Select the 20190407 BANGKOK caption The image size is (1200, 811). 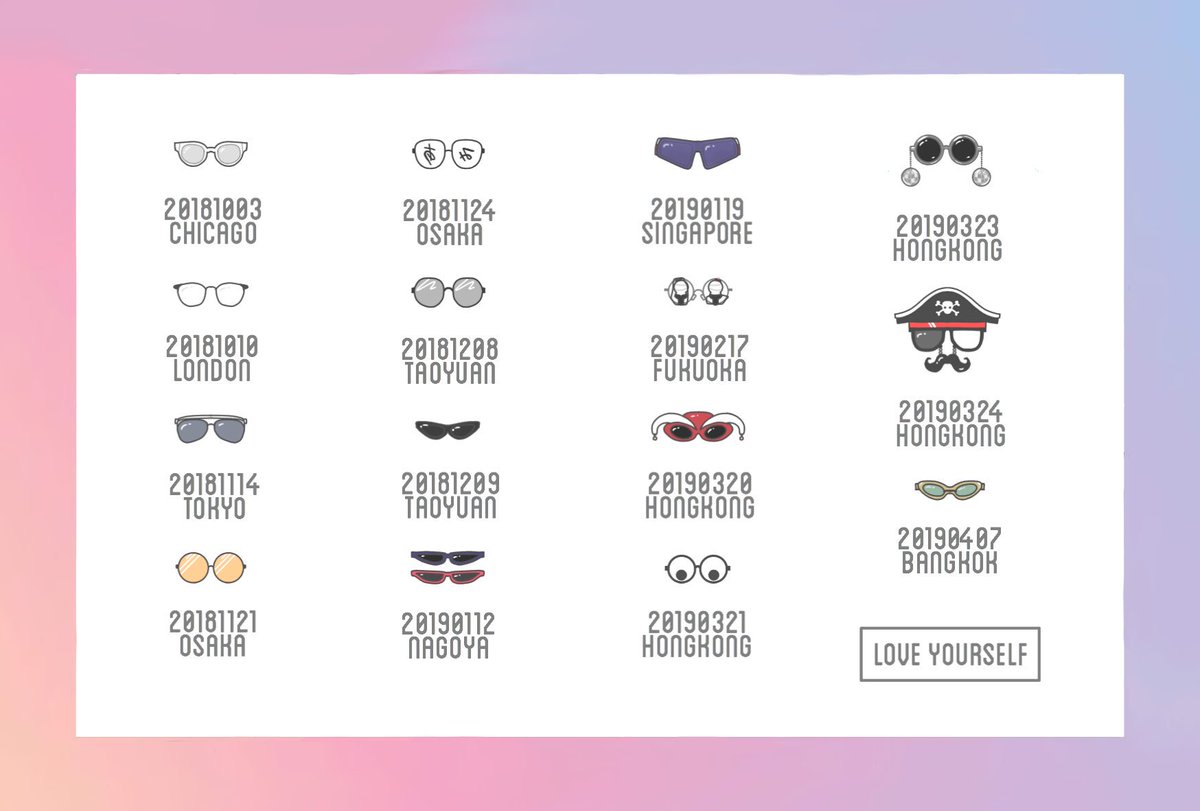click(949, 550)
